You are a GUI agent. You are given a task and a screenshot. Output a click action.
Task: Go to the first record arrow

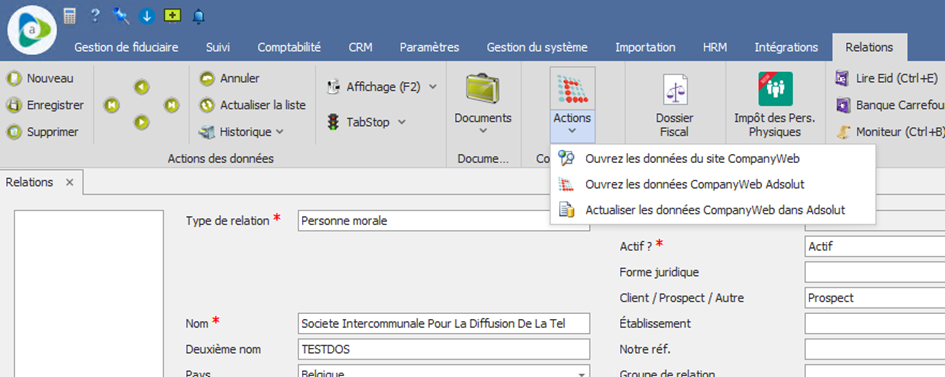[111, 105]
